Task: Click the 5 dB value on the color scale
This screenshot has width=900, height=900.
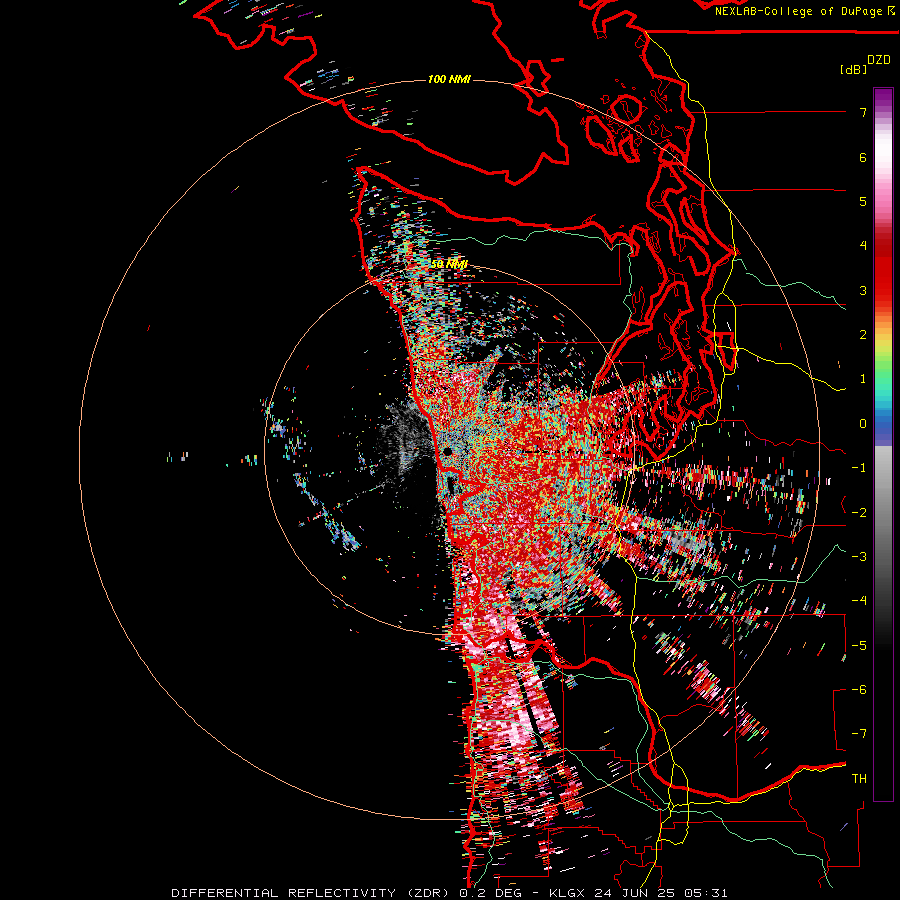Action: 863,201
